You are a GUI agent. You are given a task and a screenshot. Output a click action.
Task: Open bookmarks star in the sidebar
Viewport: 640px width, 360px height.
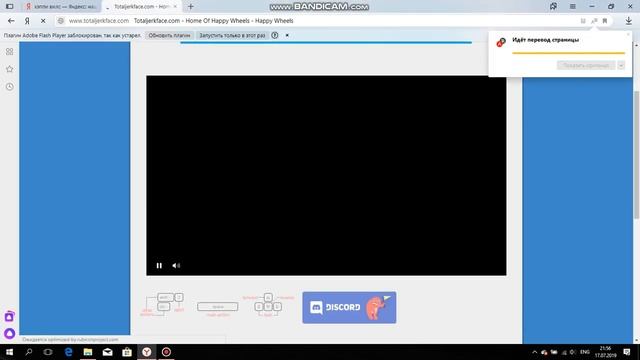pyautogui.click(x=9, y=69)
